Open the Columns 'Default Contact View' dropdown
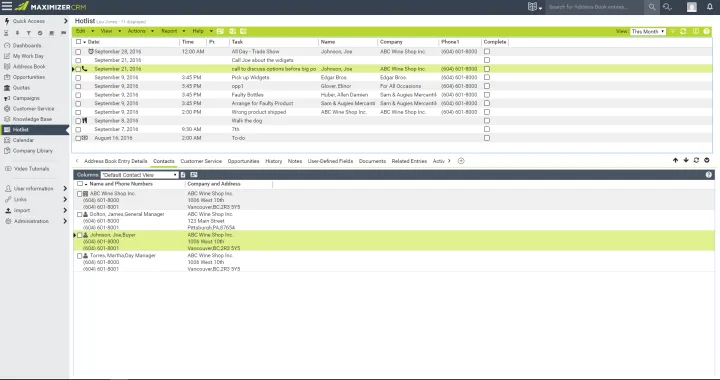720x380 pixels. 139,175
